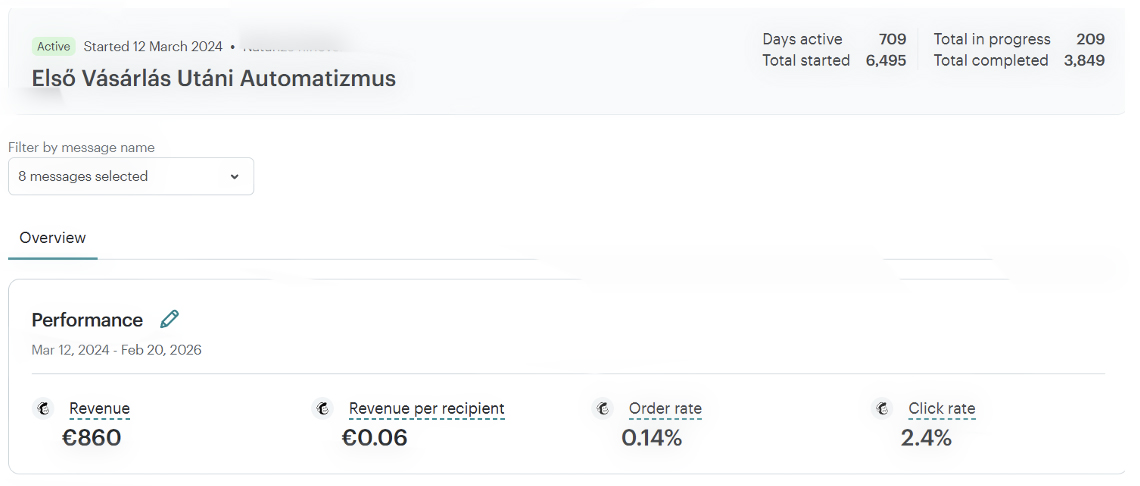Click the Revenue metric label
Viewport: 1140px width, 486px height.
(100, 409)
